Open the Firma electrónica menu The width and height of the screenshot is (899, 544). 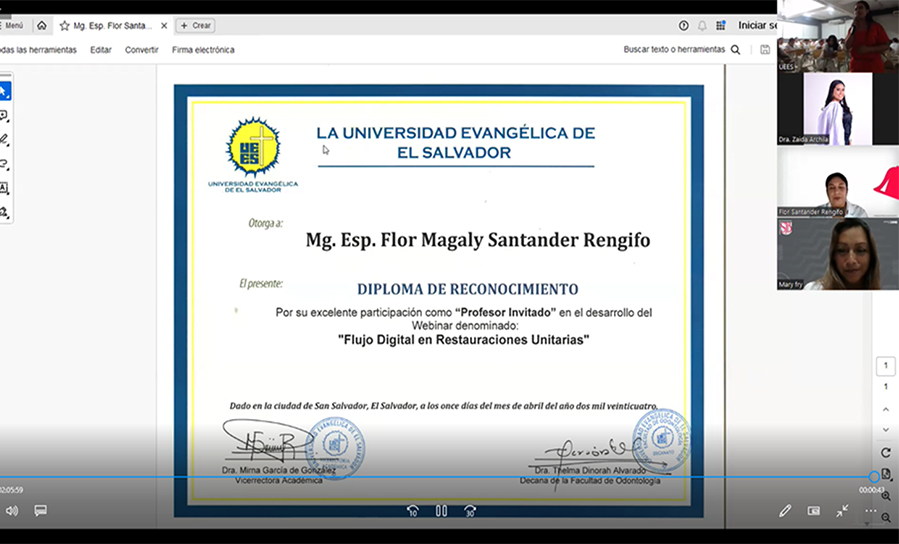coord(203,50)
